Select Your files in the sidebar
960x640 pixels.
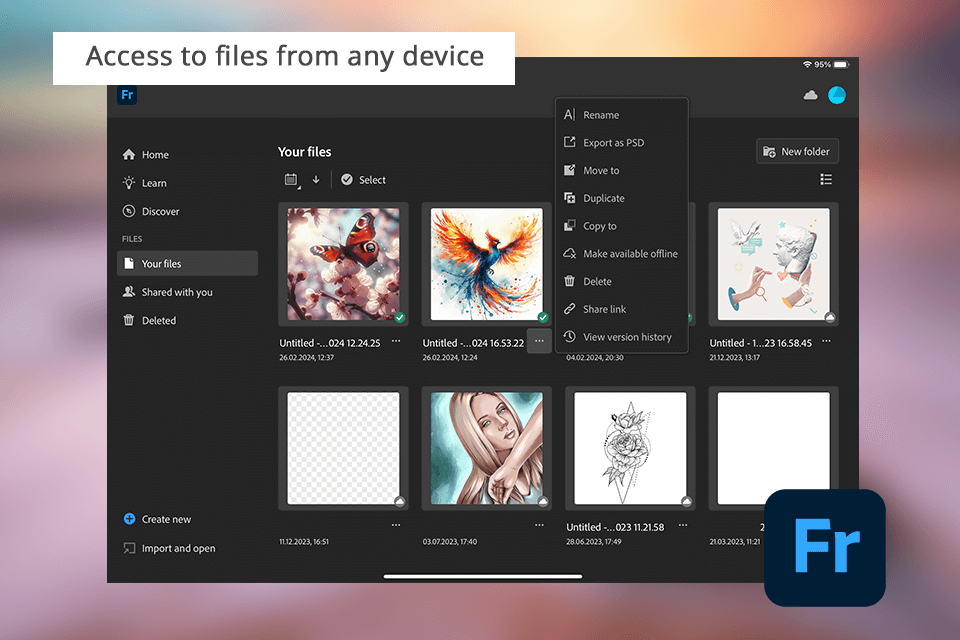point(187,263)
